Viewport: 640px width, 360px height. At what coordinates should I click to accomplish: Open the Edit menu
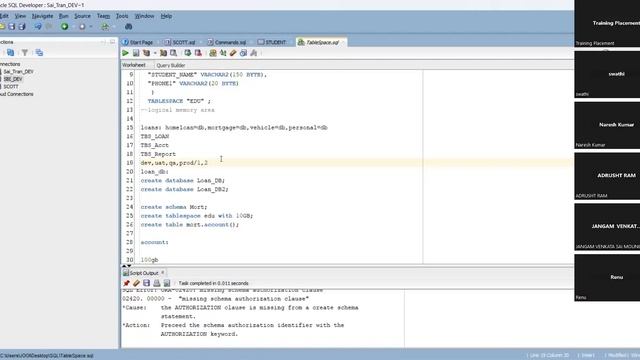4,16
